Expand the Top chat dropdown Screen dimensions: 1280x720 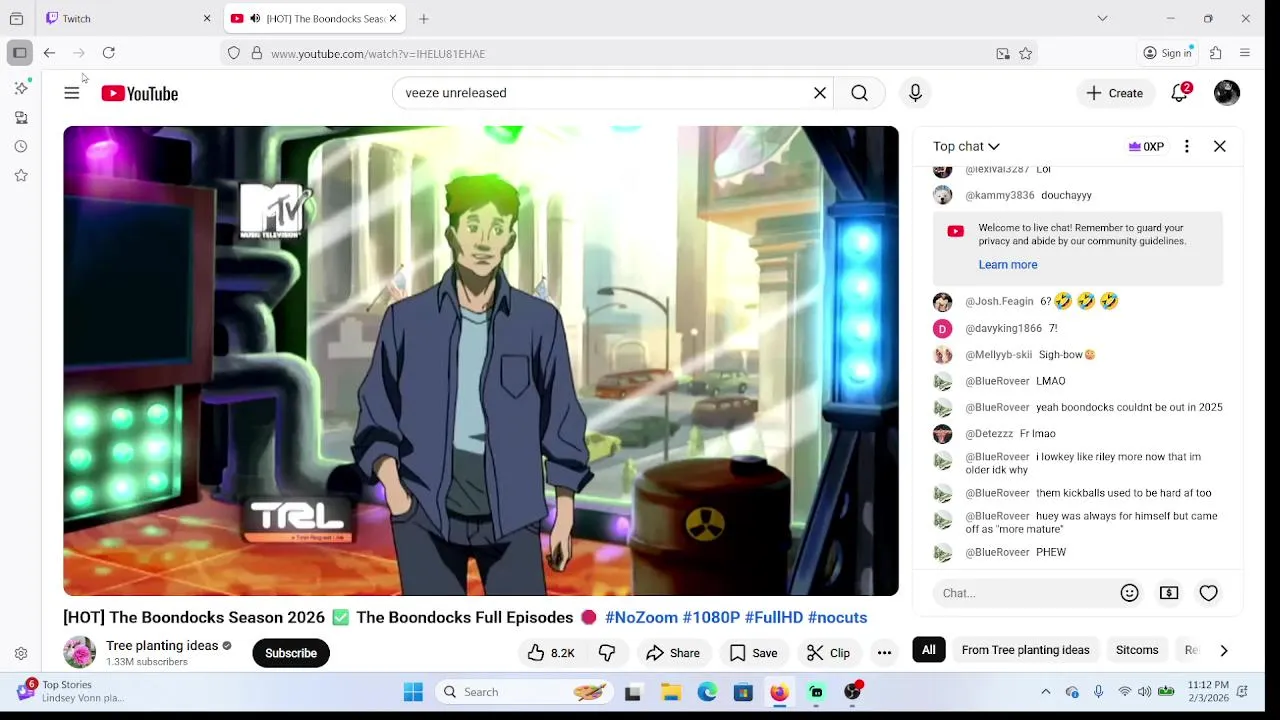pyautogui.click(x=966, y=146)
